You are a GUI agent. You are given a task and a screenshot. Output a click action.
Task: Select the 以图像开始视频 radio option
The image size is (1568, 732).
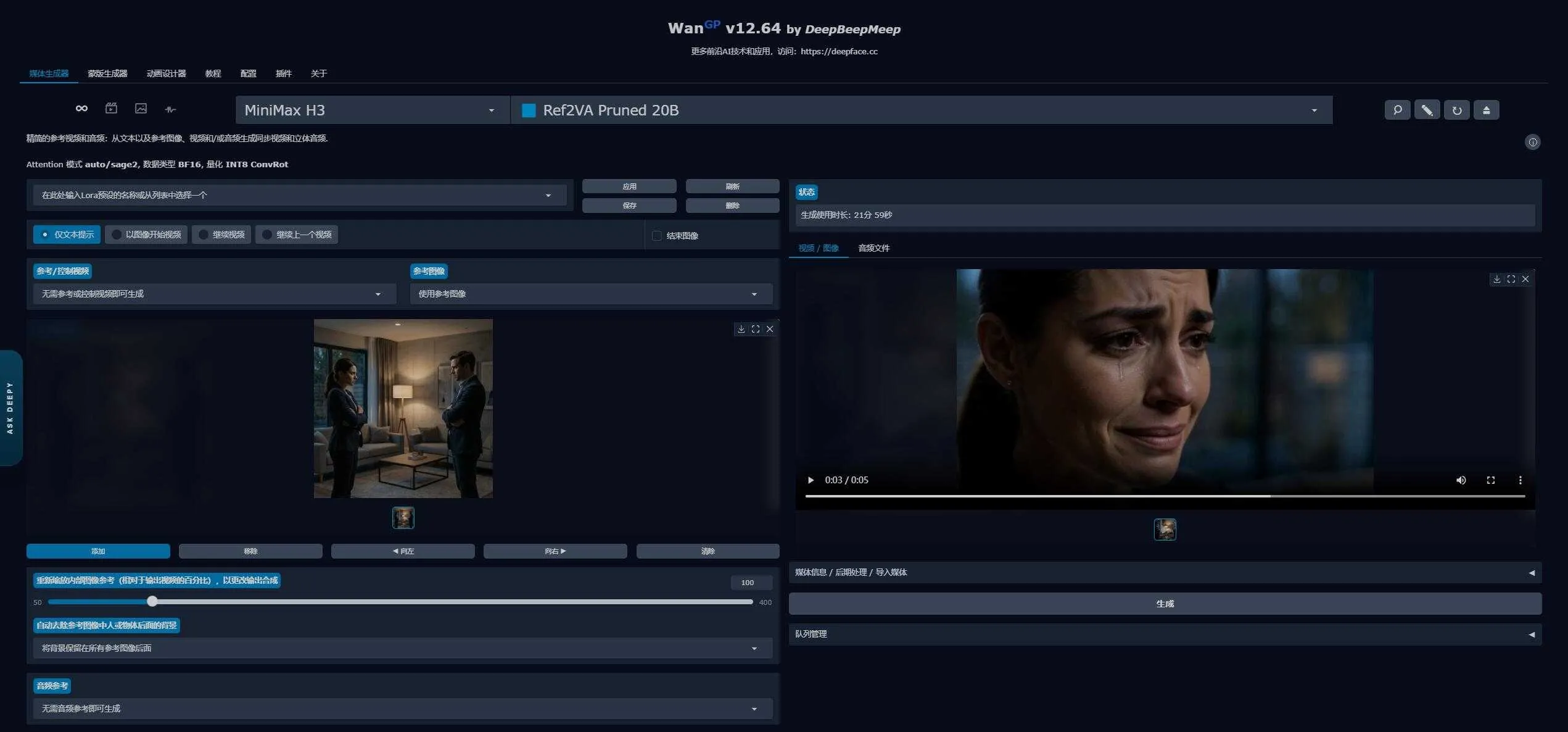coord(146,235)
